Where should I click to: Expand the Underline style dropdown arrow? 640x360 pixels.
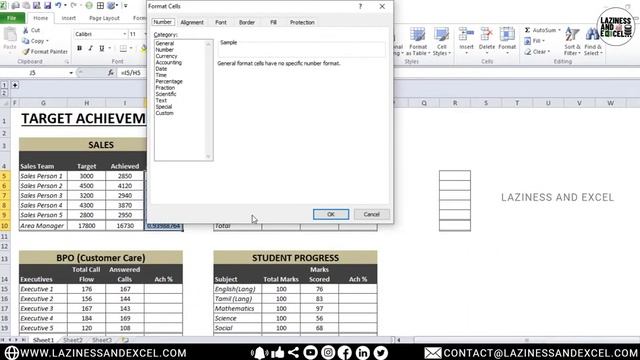(109, 49)
